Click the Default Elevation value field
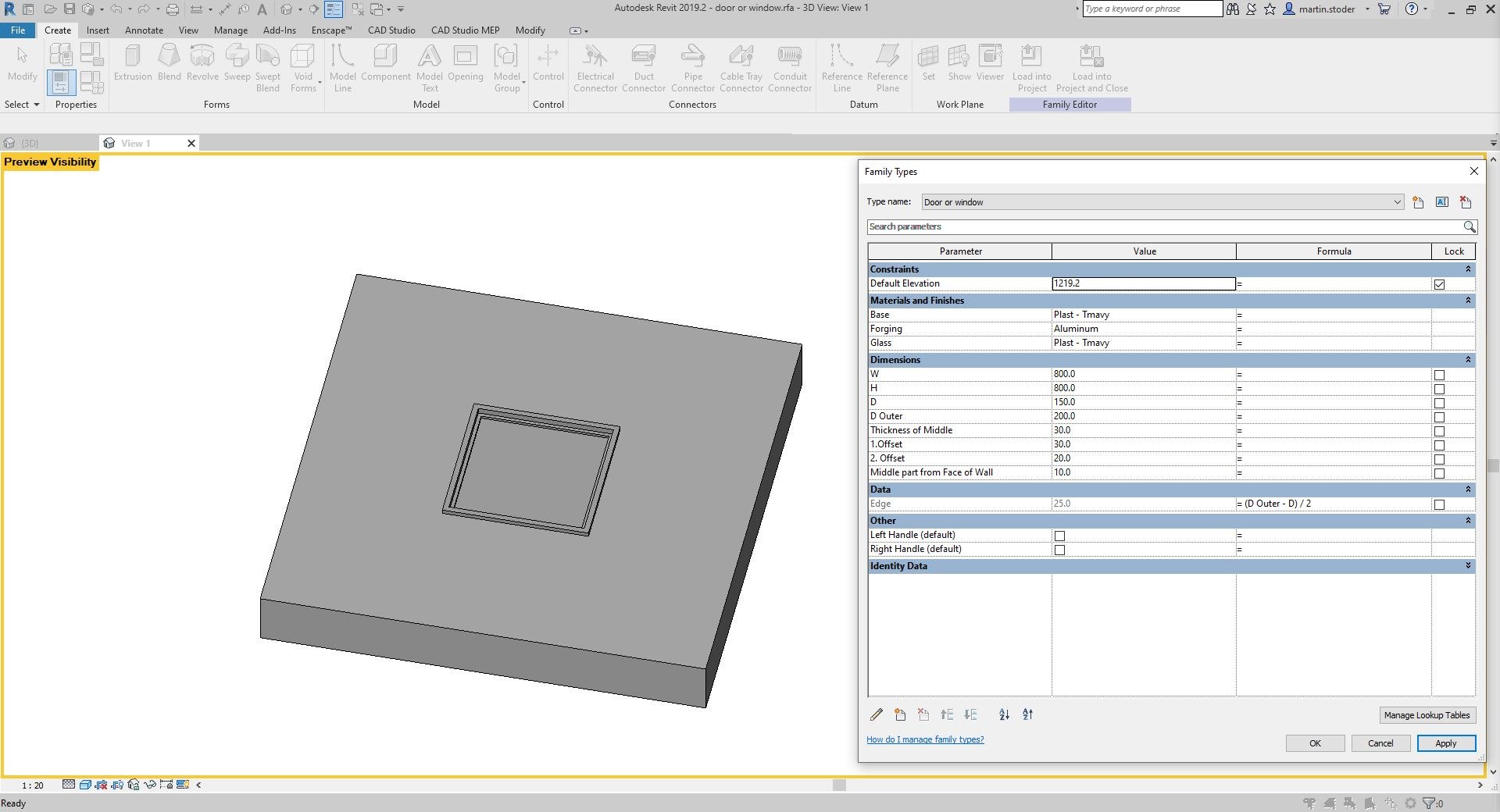1500x812 pixels. tap(1143, 283)
